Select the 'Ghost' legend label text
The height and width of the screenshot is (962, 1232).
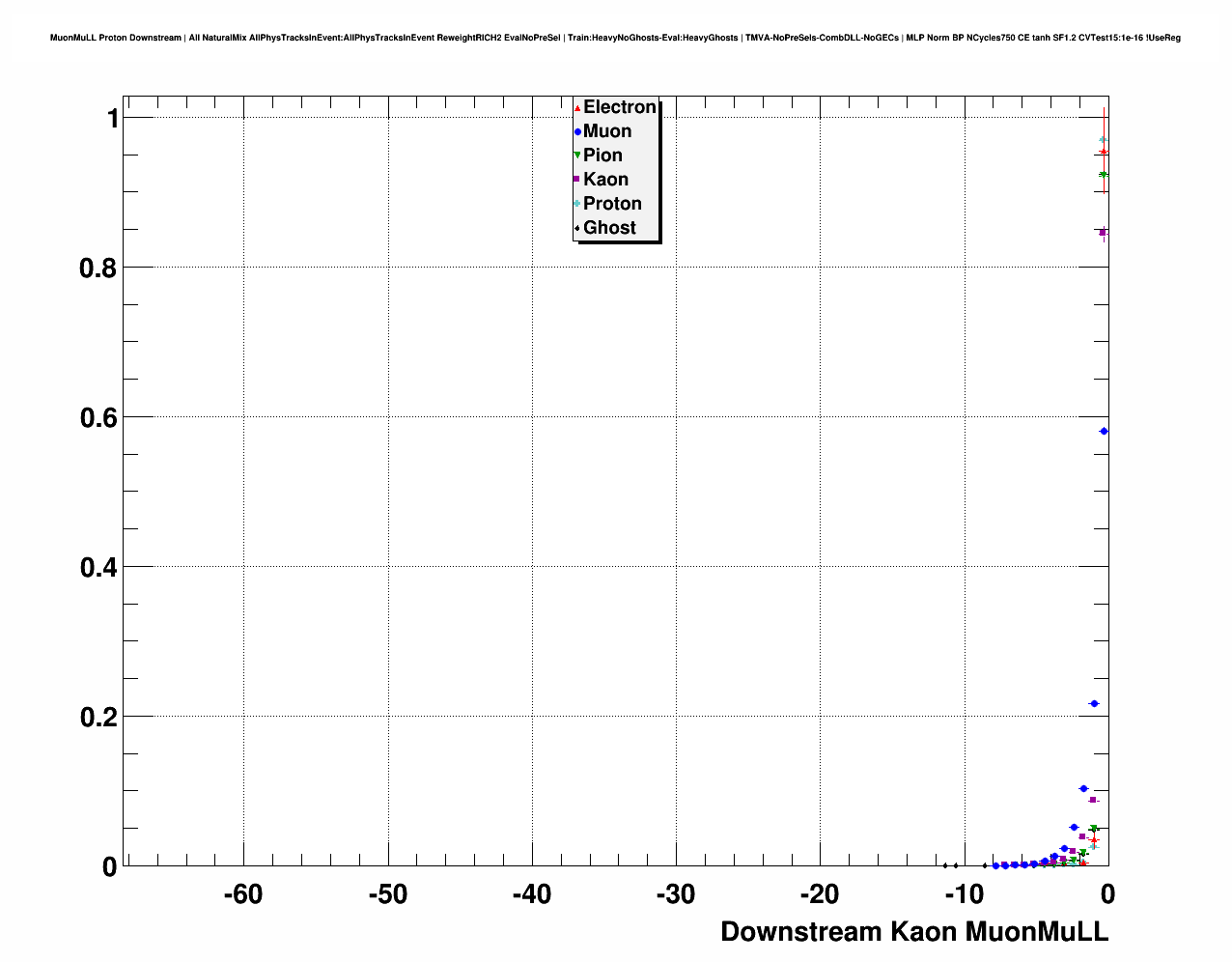[609, 228]
